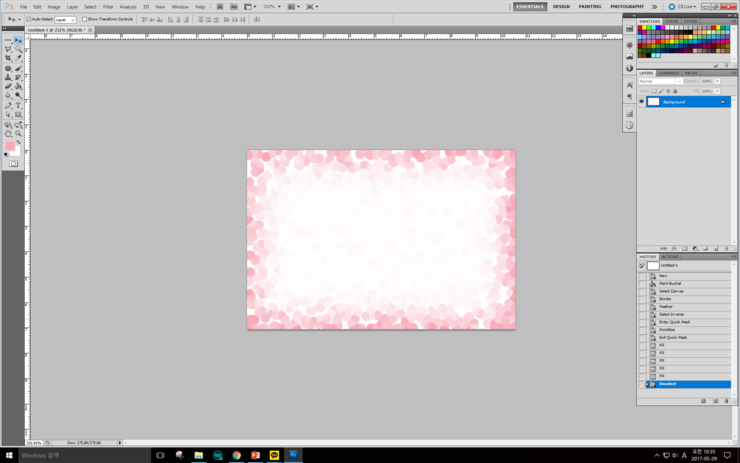Click the Essentials workspace button

point(531,6)
